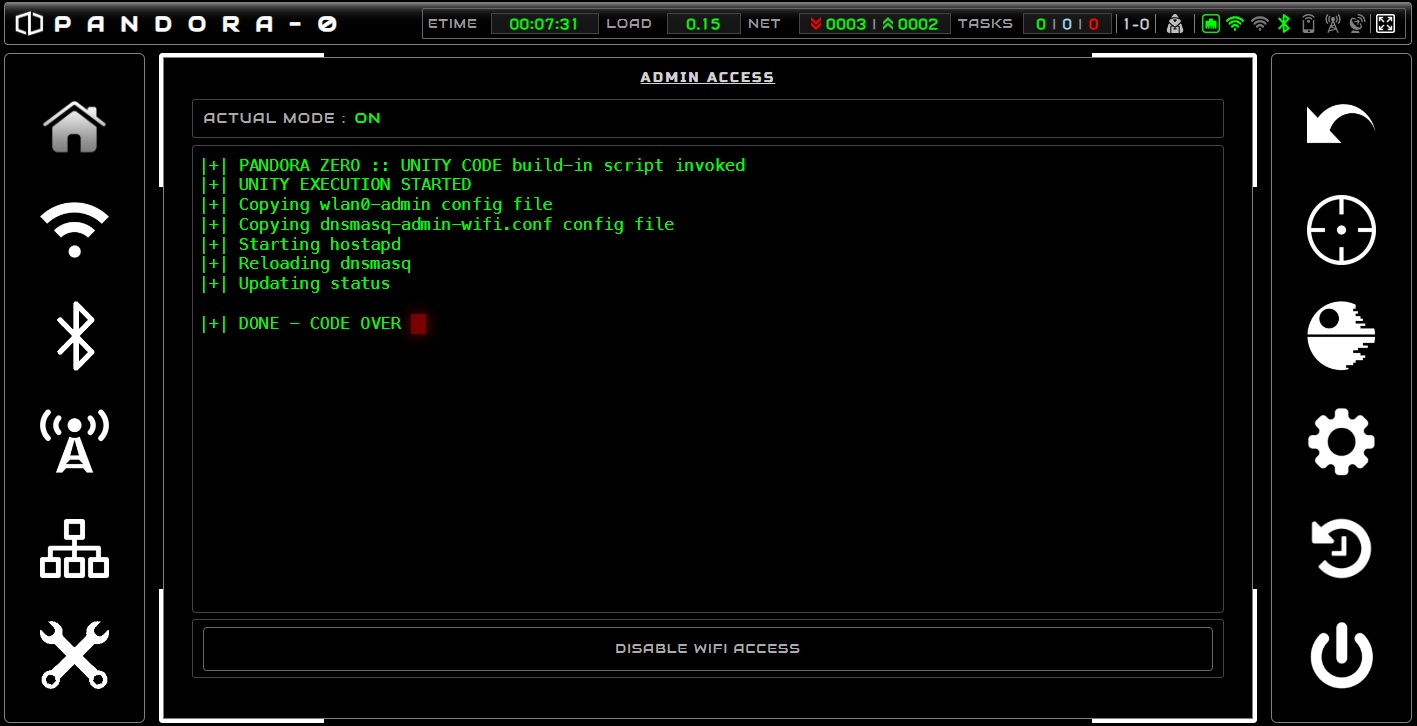Click Disable WiFi Access button
Viewport: 1417px width, 726px height.
(x=707, y=648)
